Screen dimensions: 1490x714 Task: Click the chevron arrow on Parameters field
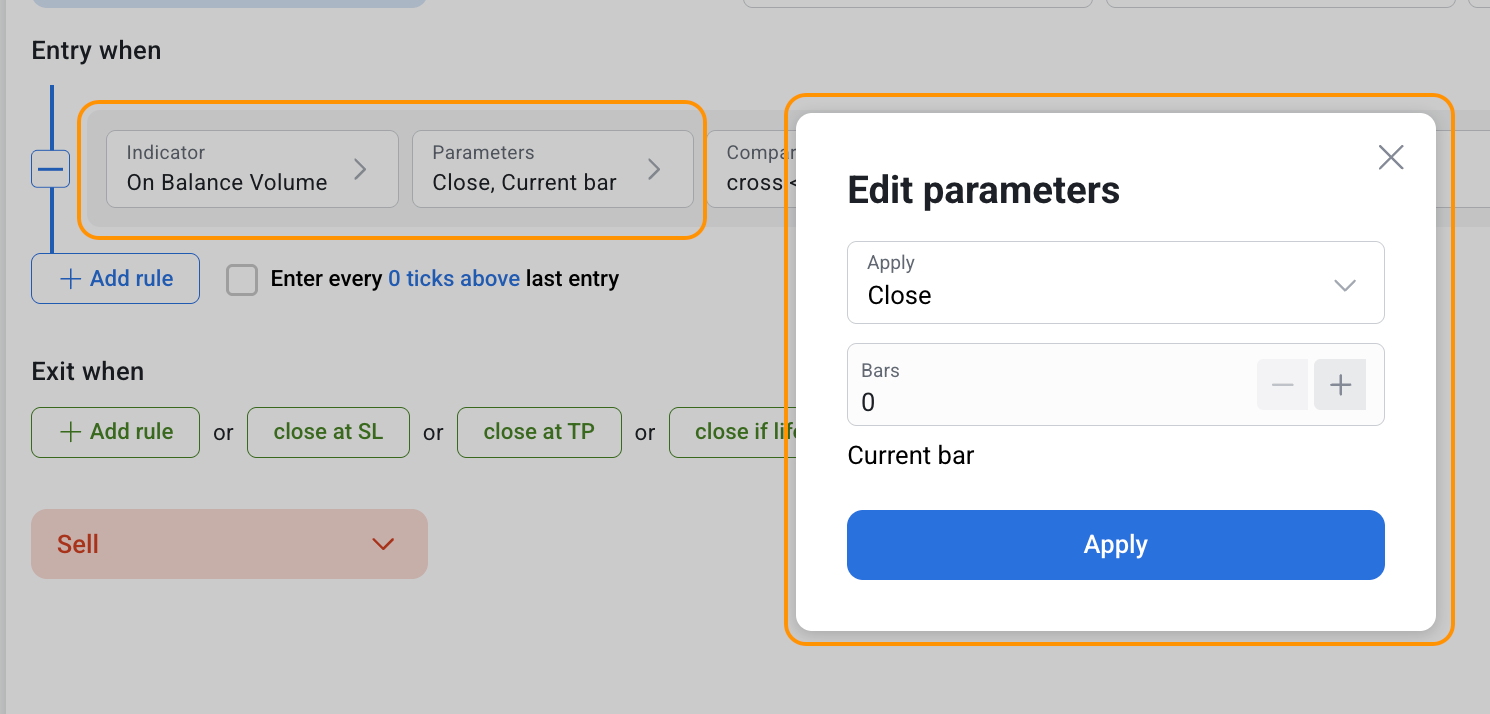[x=654, y=169]
